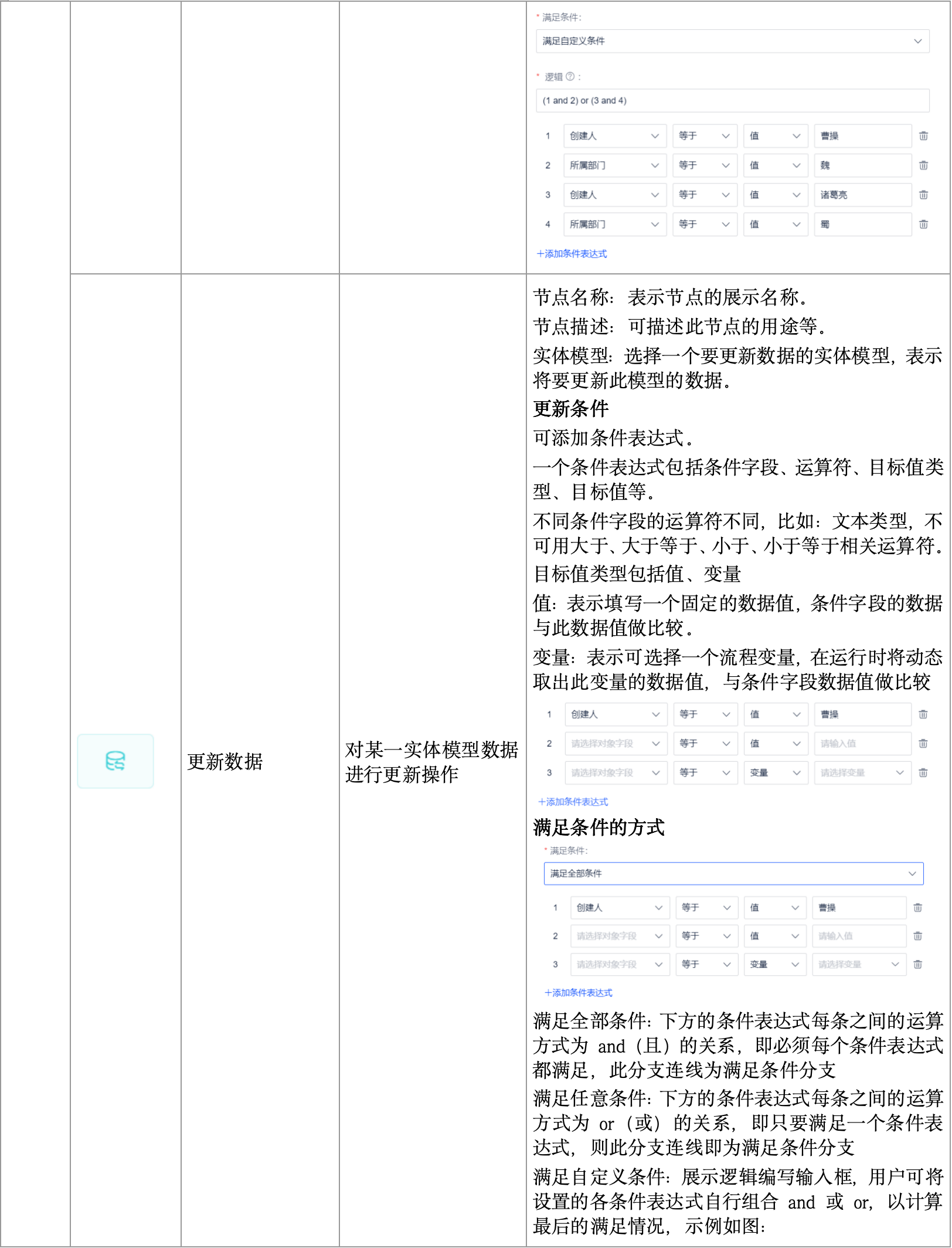
Task: Click the value field containing 魏
Action: coord(862,165)
